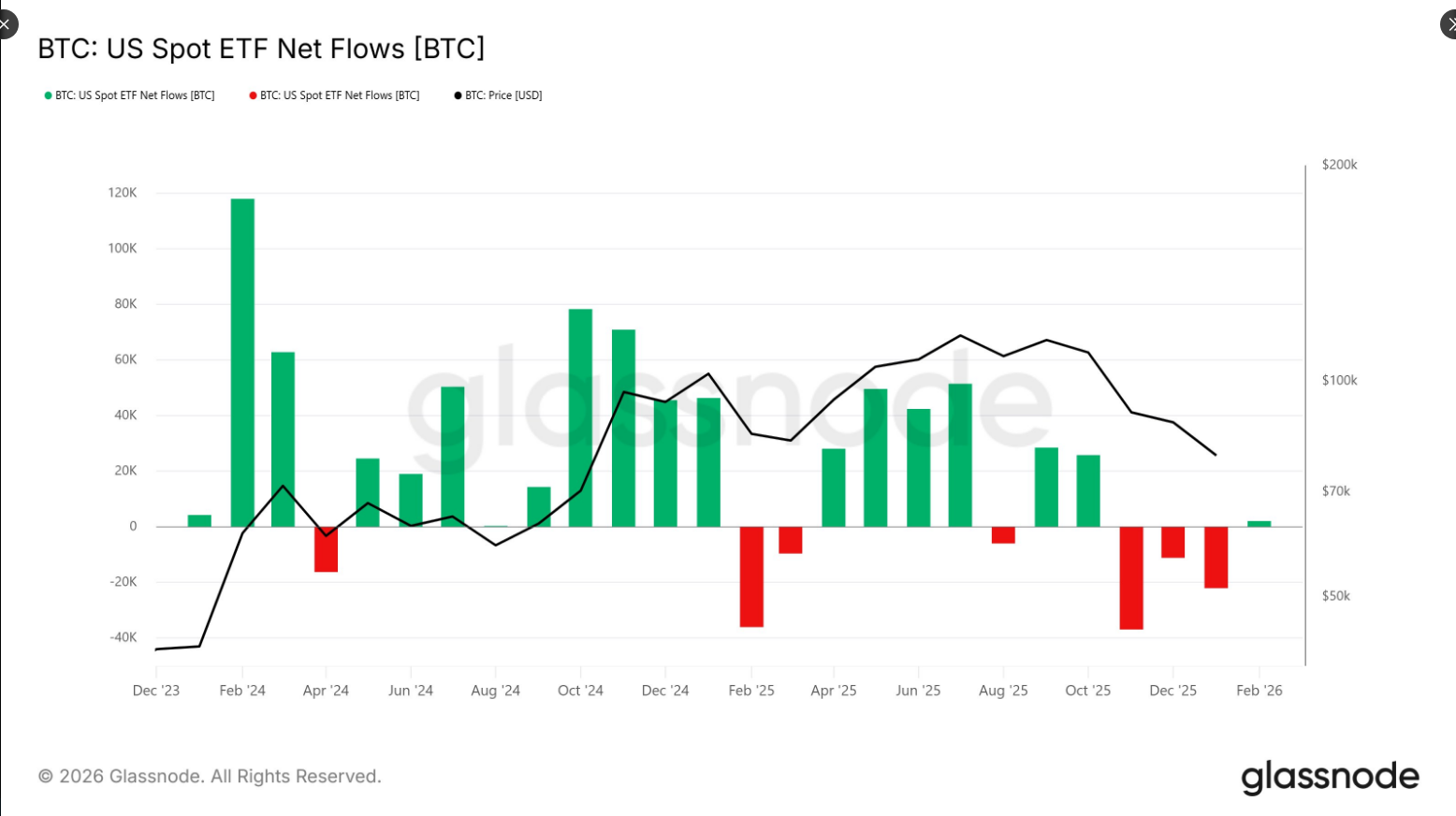Click the partially visible top-right circular button
1456x816 pixels.
coord(1449,25)
